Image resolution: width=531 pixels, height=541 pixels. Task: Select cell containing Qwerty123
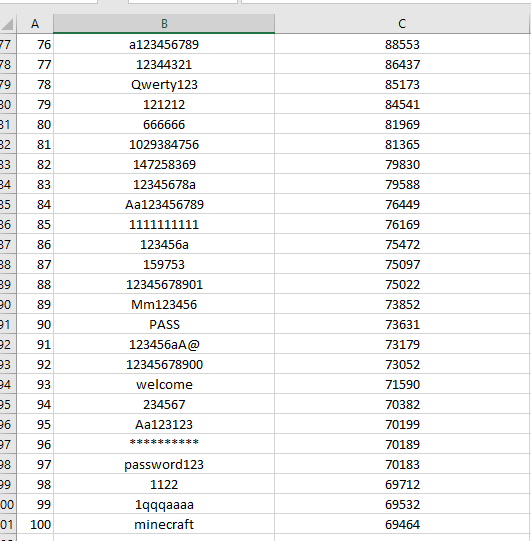[164, 84]
